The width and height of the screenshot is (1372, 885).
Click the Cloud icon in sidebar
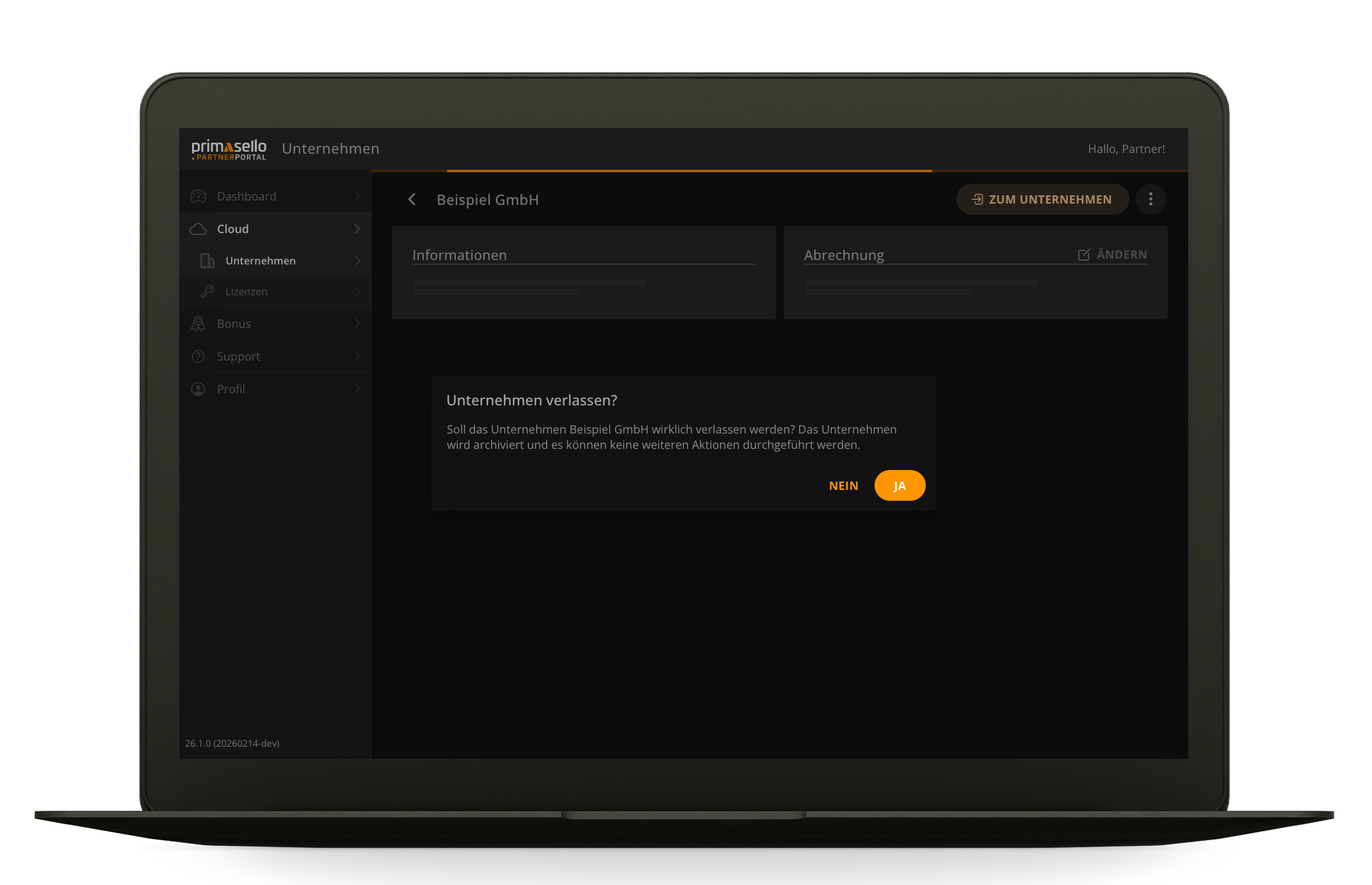pos(198,229)
